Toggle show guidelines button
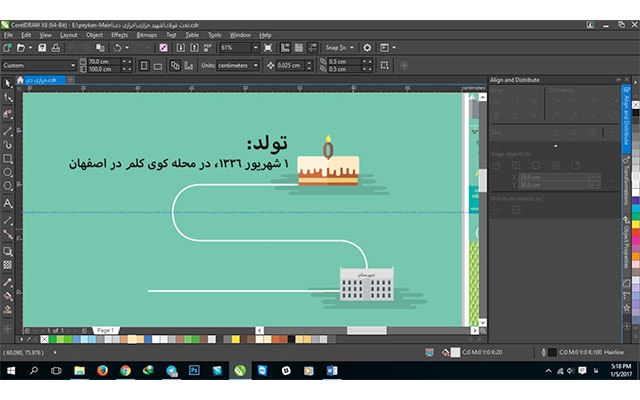This screenshot has height=400, width=640. click(313, 48)
